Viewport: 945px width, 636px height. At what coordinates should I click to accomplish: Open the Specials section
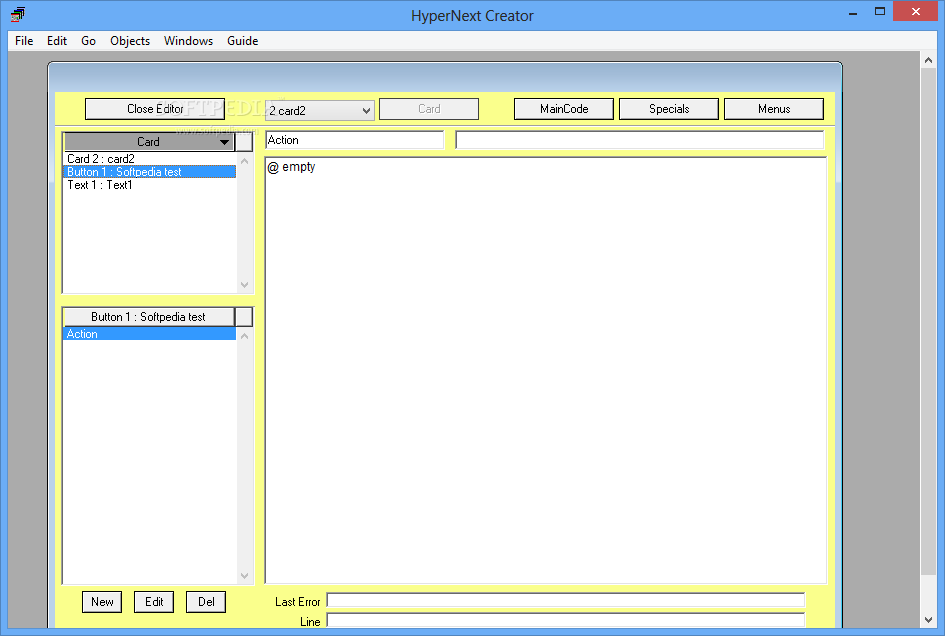669,109
